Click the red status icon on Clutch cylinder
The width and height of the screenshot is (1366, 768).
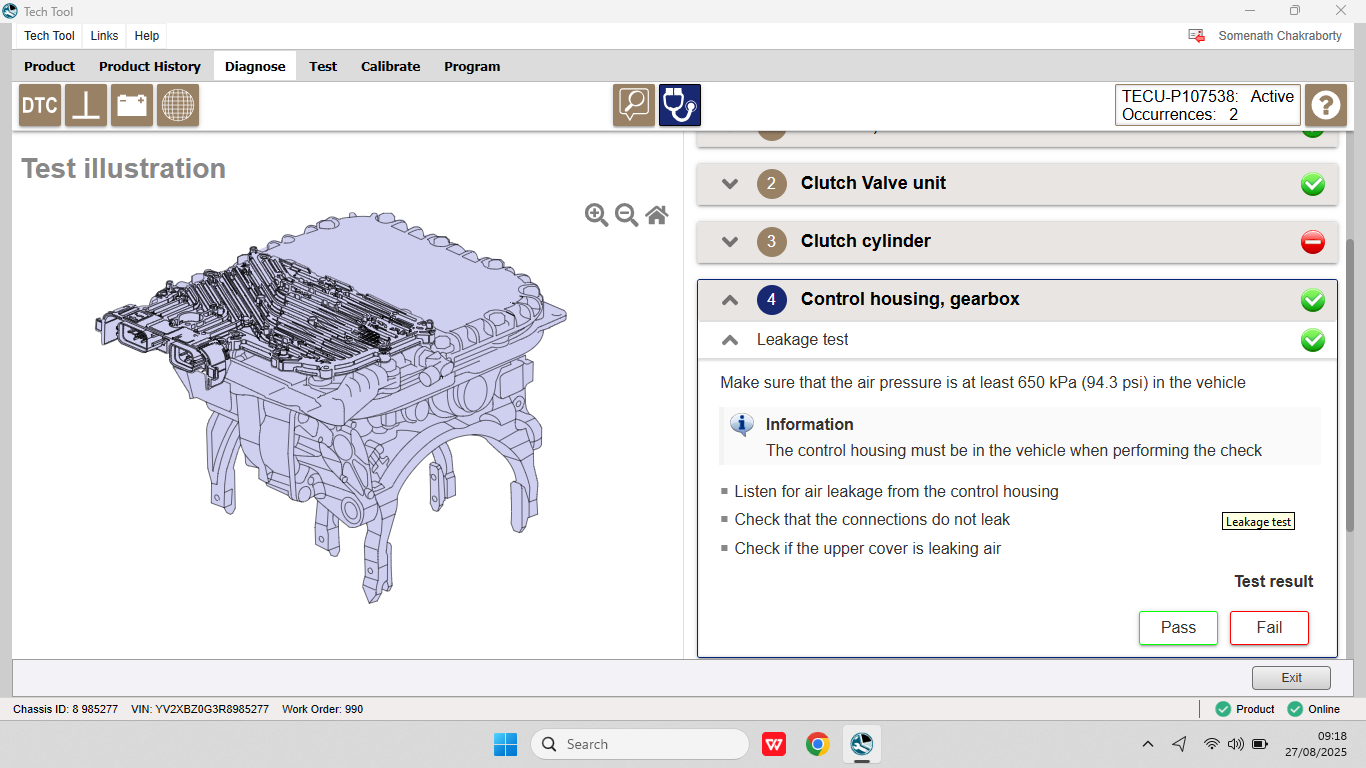point(1313,242)
